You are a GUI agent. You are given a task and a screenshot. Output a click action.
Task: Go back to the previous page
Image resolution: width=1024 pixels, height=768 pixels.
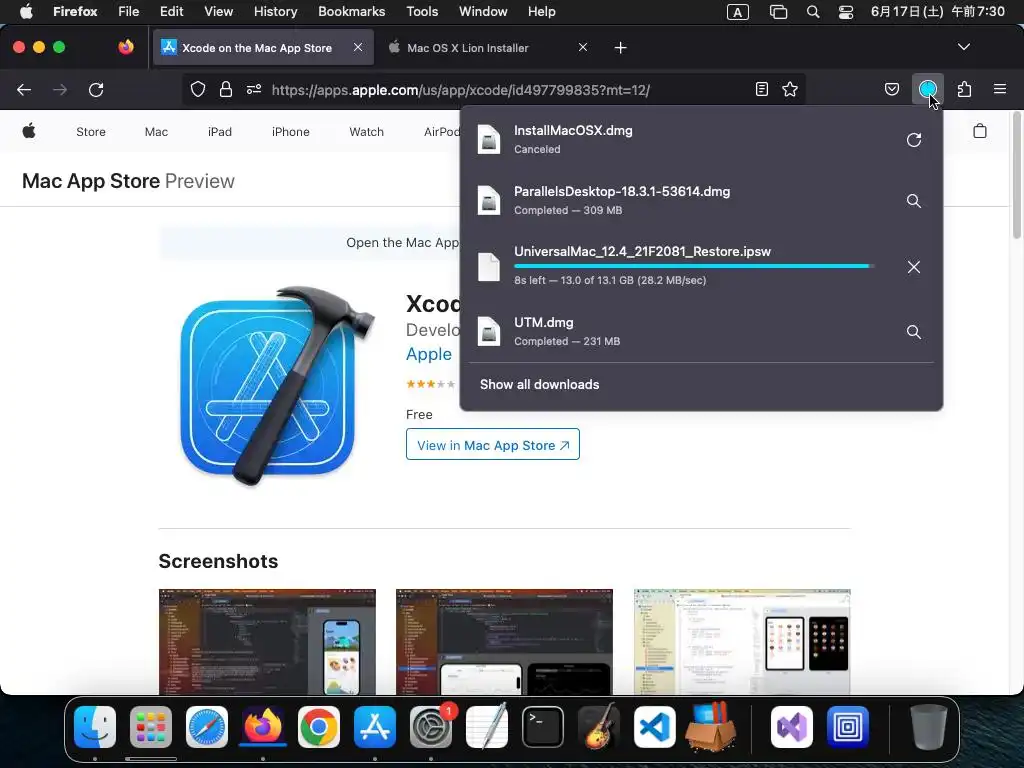pos(24,89)
